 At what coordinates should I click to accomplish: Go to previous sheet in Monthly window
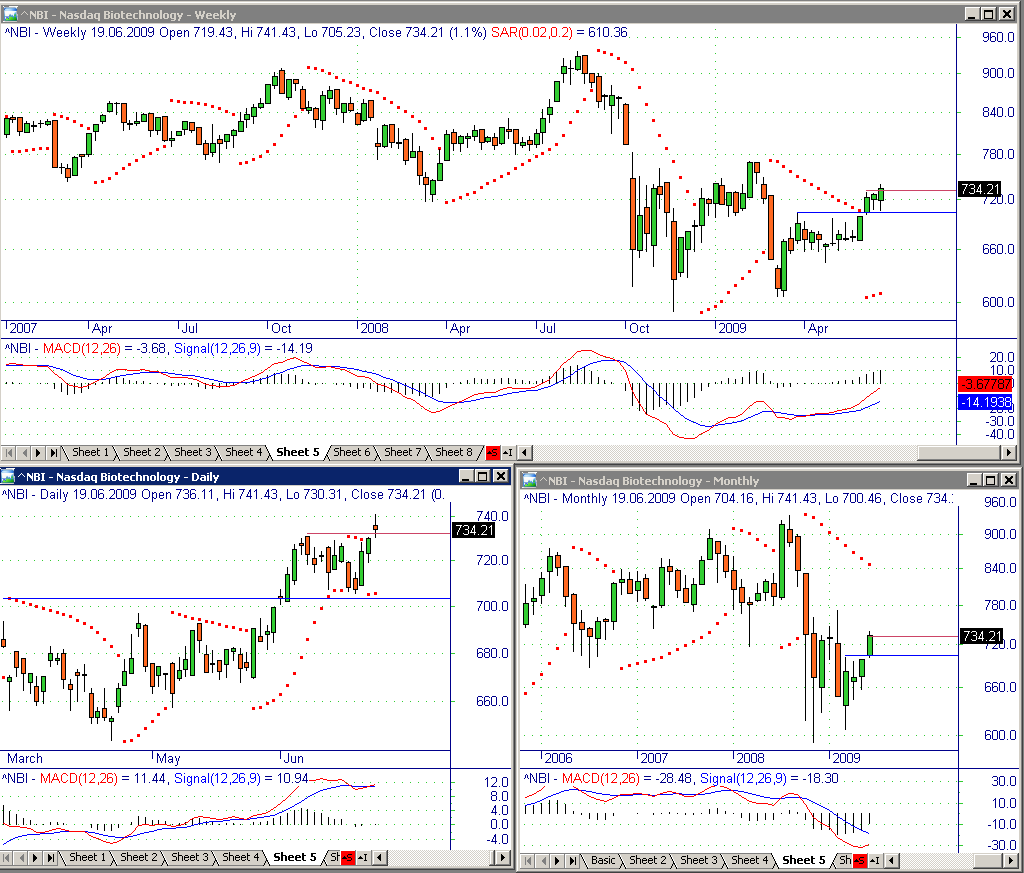543,861
